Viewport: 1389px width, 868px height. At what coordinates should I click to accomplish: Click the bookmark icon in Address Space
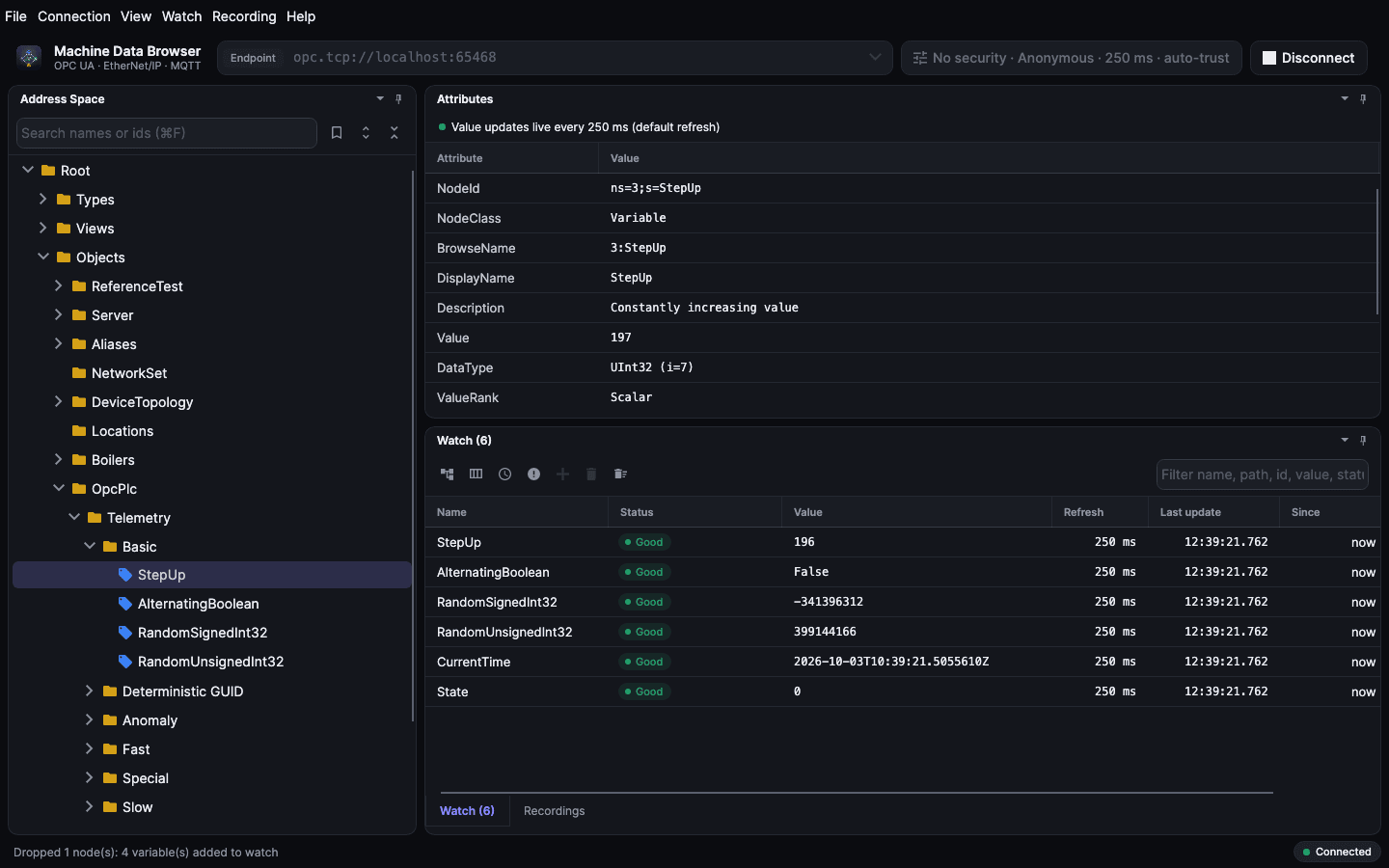click(337, 133)
